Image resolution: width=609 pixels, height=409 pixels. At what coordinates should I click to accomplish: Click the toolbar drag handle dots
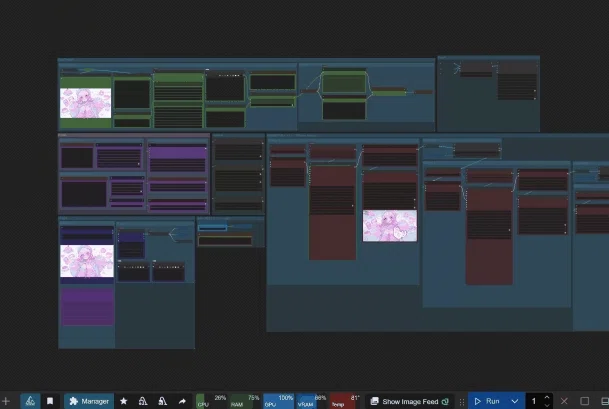point(462,402)
